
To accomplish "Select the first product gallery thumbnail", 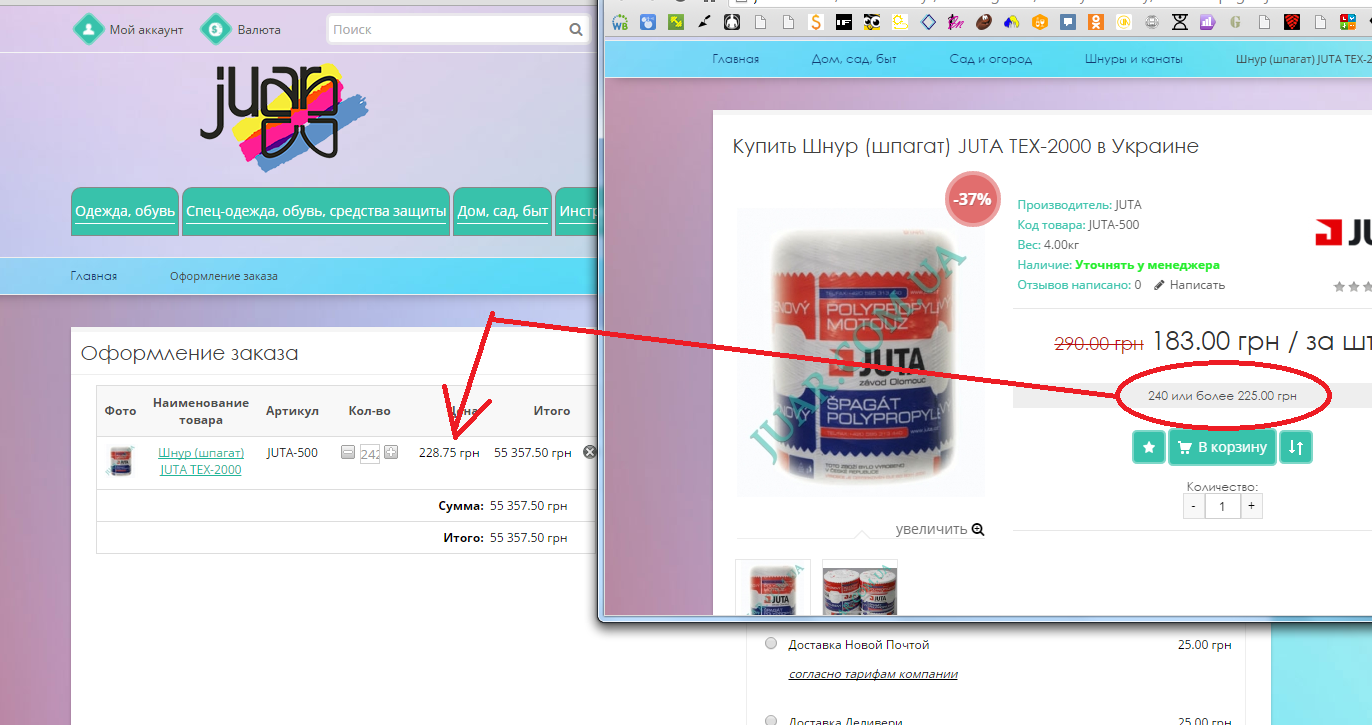I will pos(773,587).
